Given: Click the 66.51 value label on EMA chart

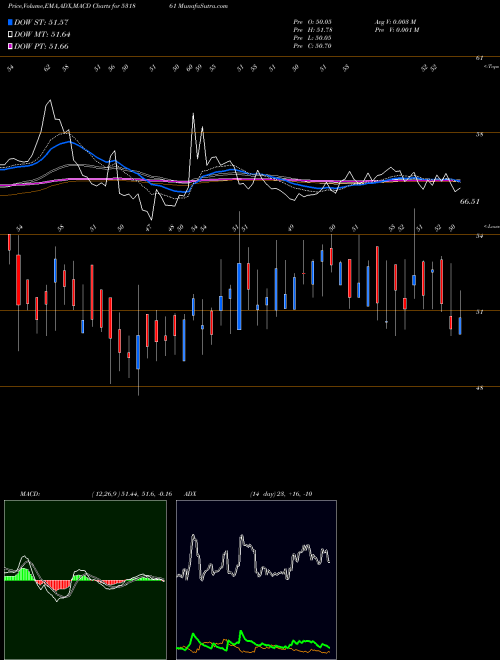Looking at the screenshot, I should [470, 202].
